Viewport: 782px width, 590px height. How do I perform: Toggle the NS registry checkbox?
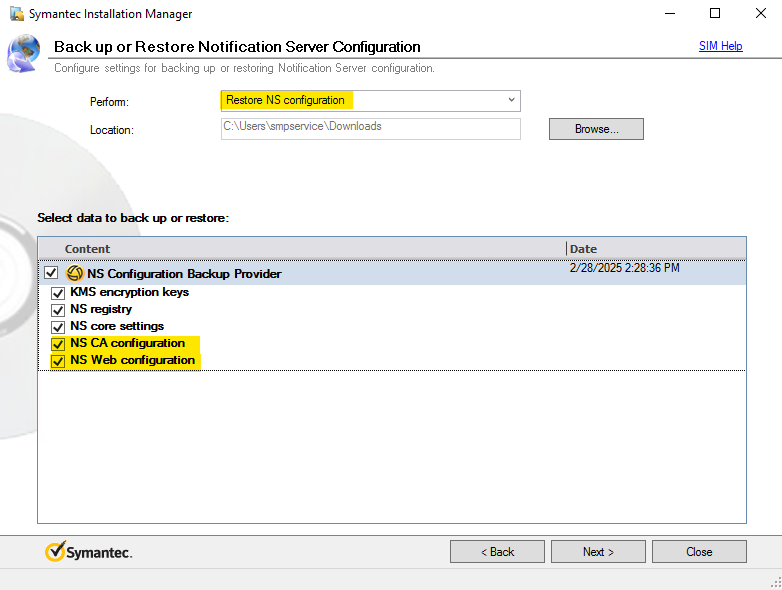click(x=58, y=310)
